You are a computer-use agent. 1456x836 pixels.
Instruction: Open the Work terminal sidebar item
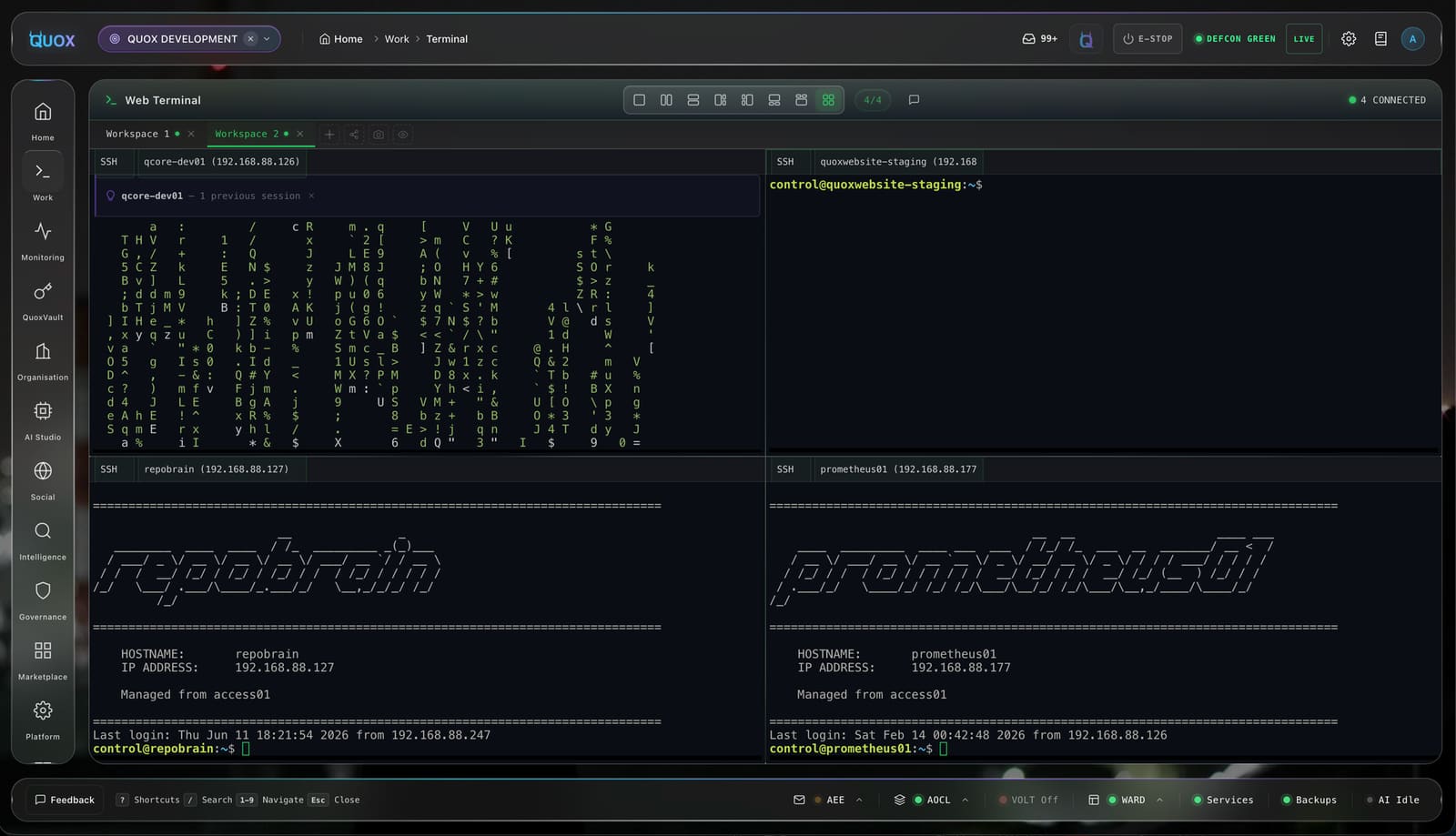point(43,180)
